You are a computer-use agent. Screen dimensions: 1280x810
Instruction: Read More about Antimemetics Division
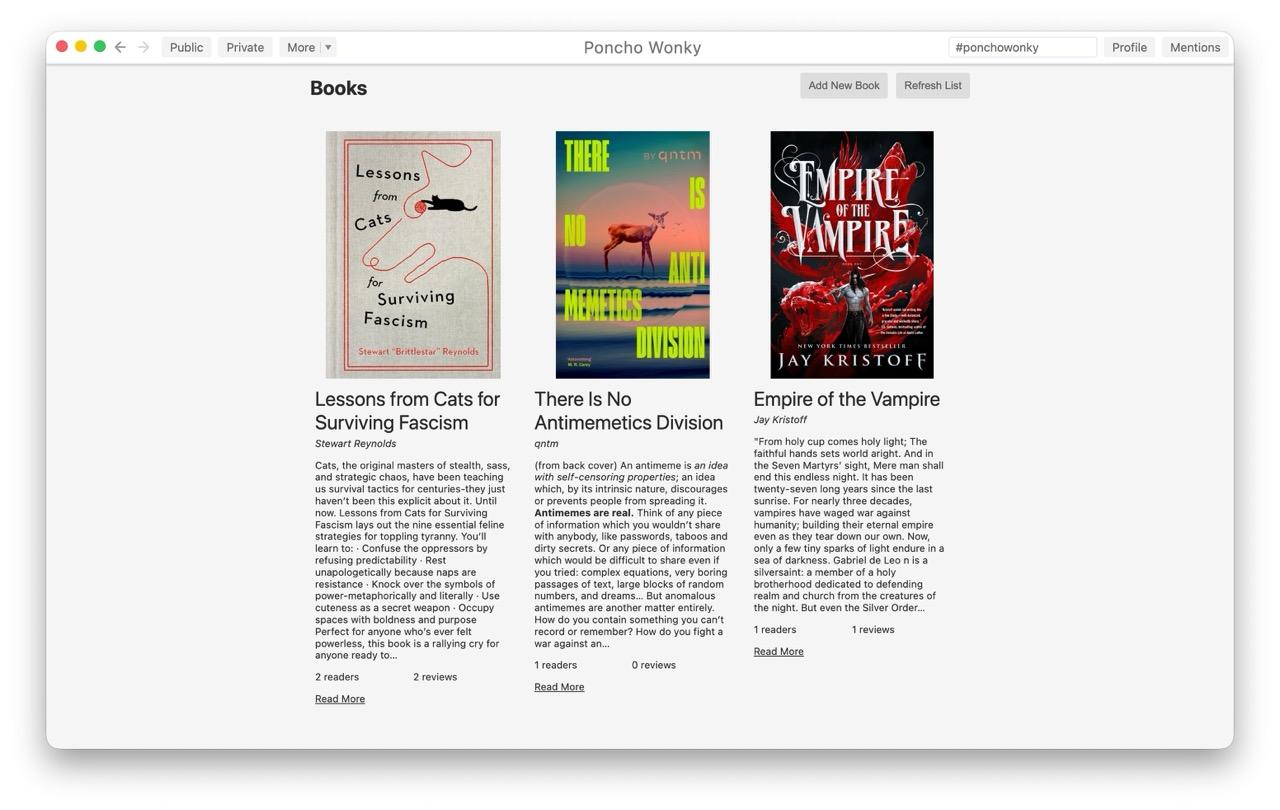tap(559, 687)
